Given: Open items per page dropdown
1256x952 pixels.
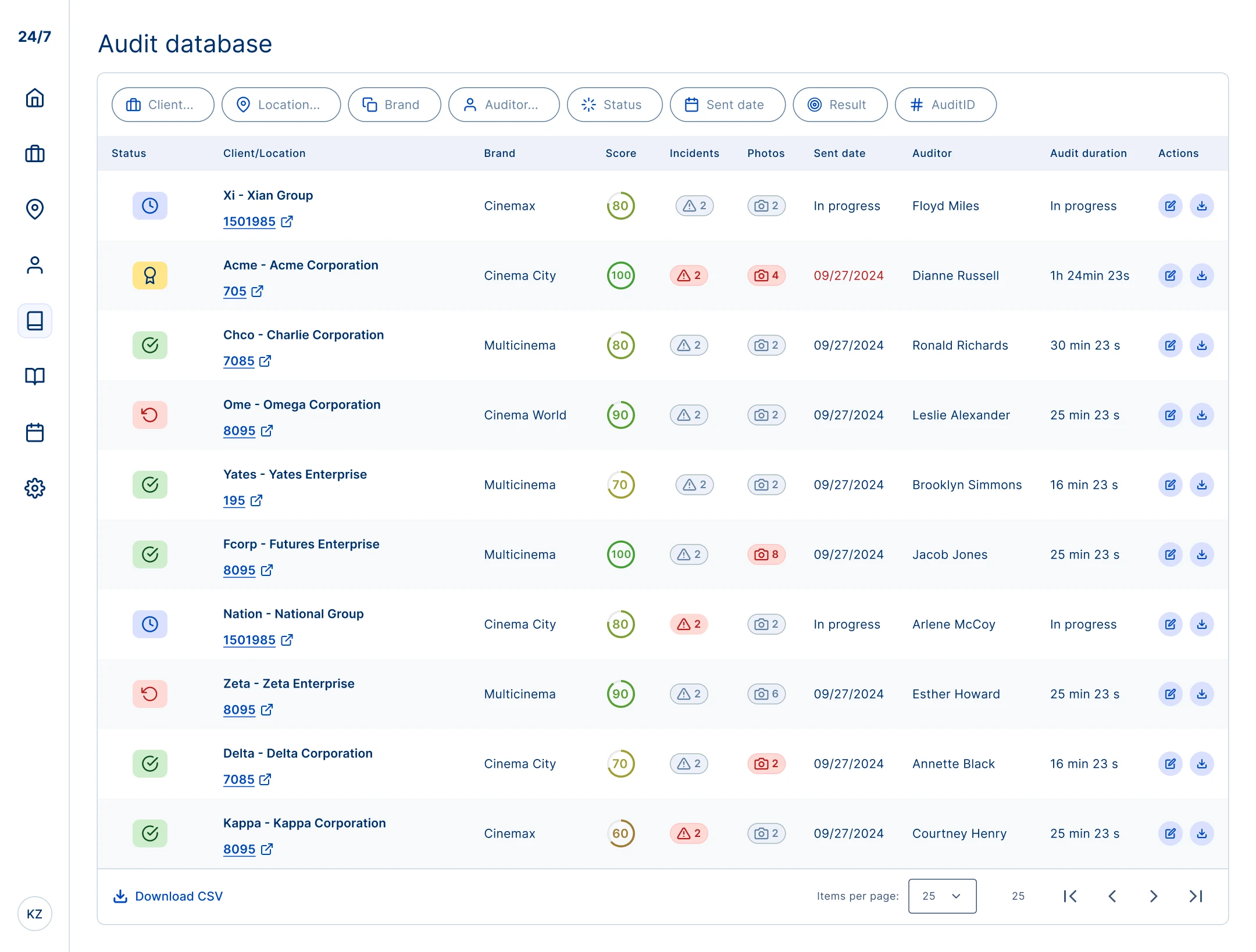Looking at the screenshot, I should click(x=942, y=896).
